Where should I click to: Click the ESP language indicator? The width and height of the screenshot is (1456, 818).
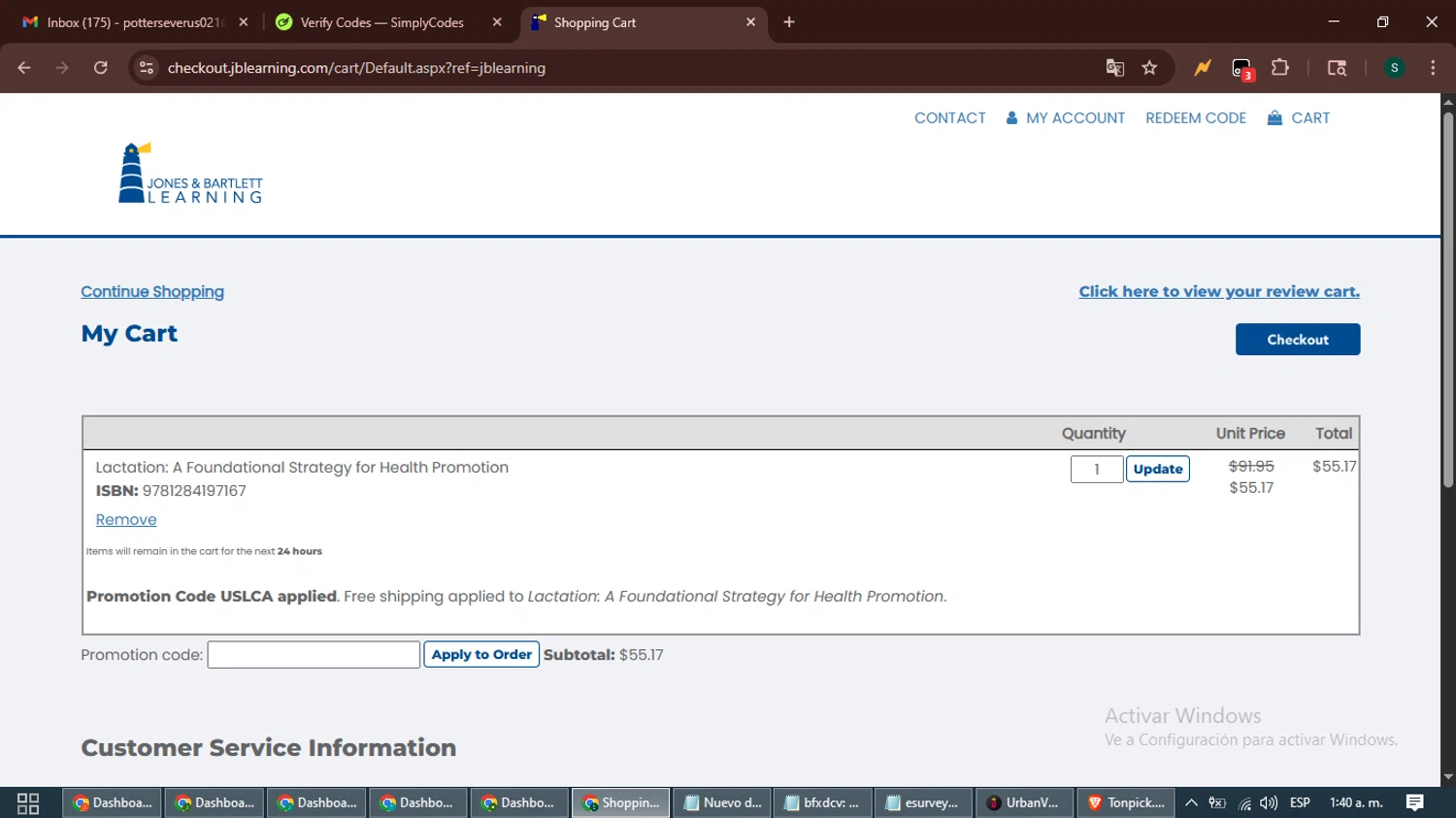[1300, 803]
